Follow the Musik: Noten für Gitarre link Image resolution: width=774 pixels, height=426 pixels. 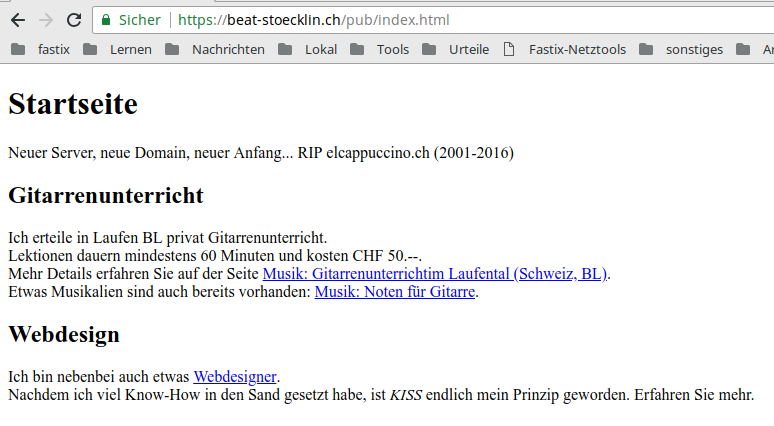pyautogui.click(x=395, y=292)
